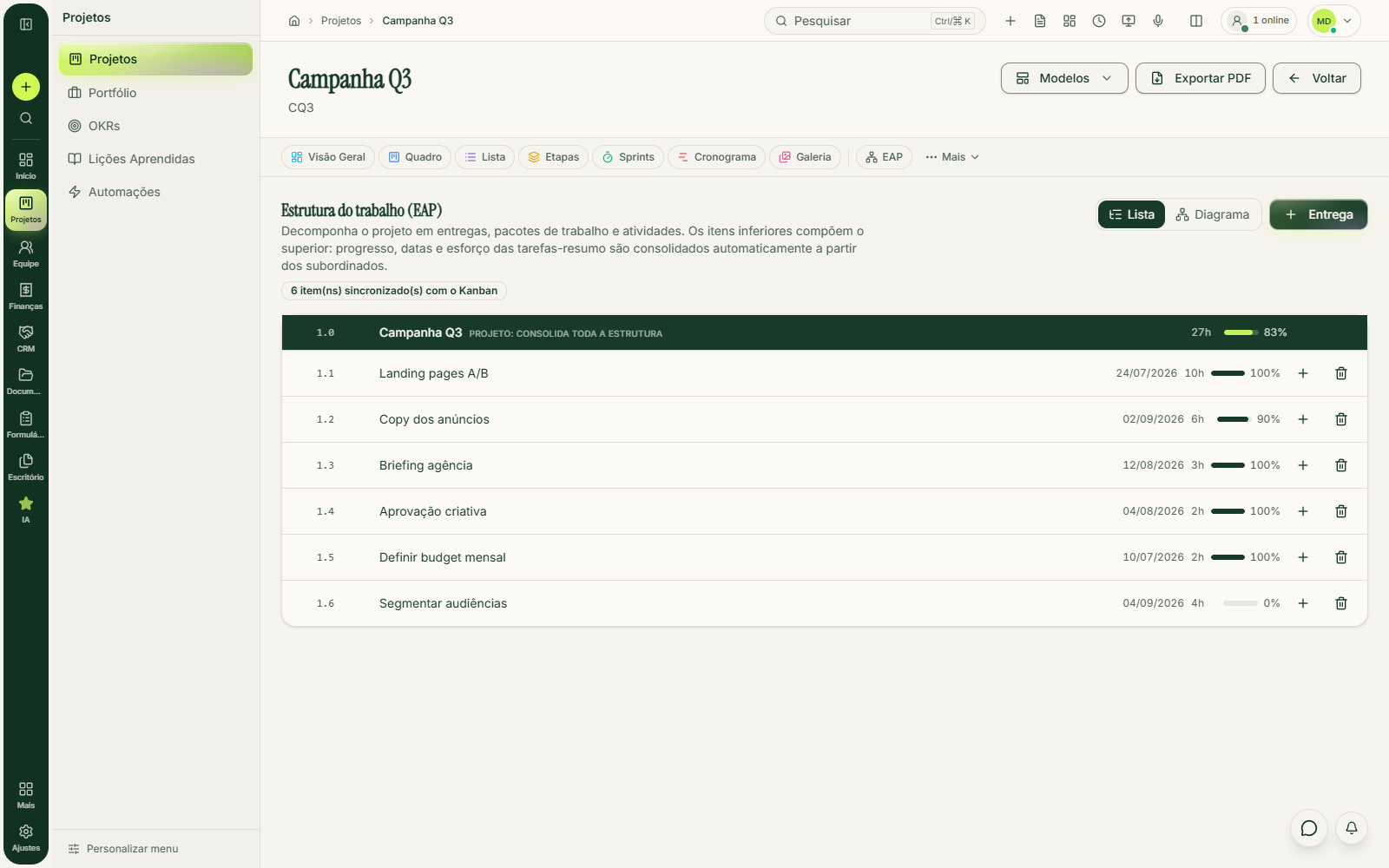Open Finanças in the left rail

coord(26,296)
